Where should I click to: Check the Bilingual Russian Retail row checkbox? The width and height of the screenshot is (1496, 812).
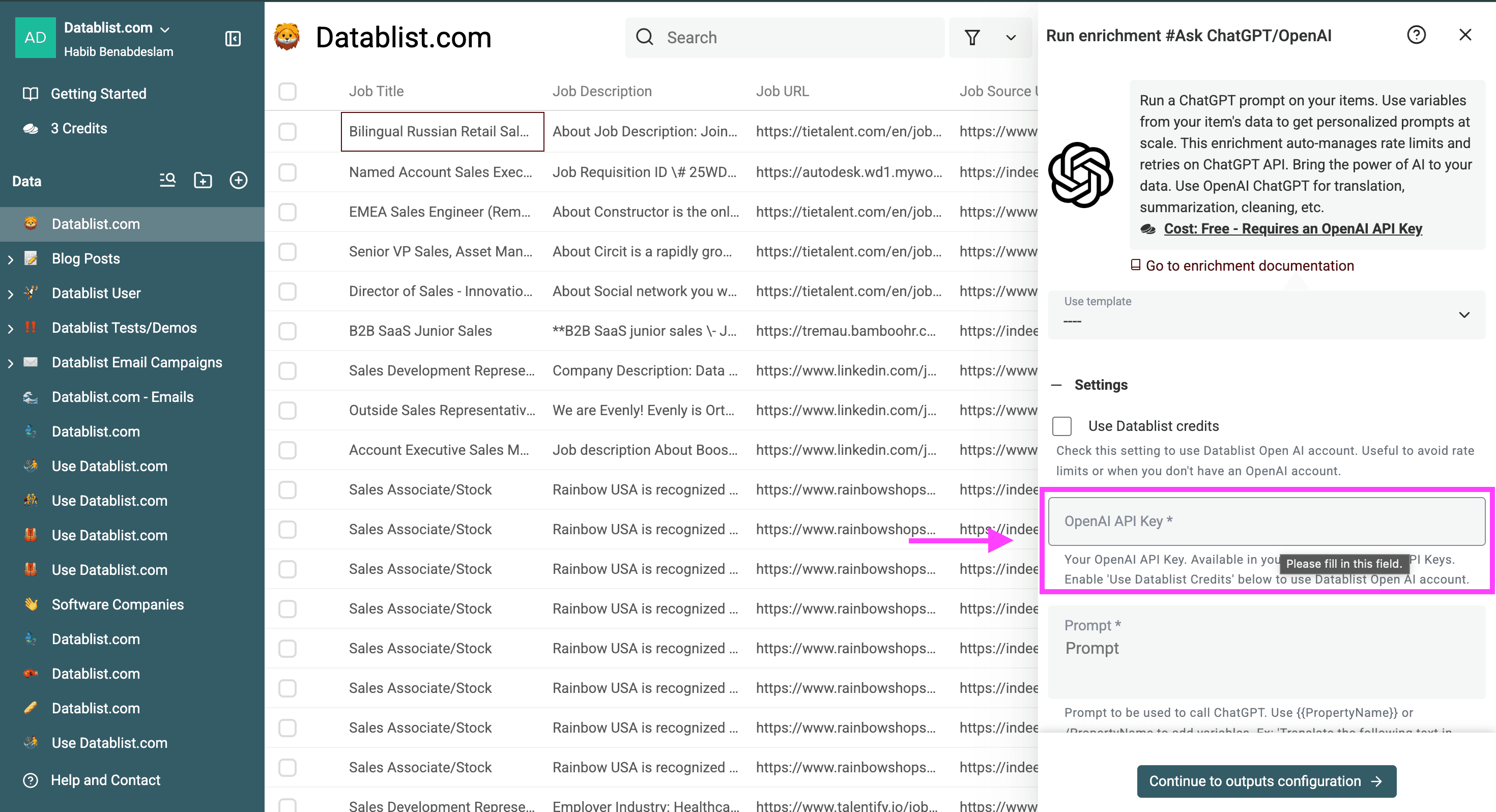click(287, 132)
